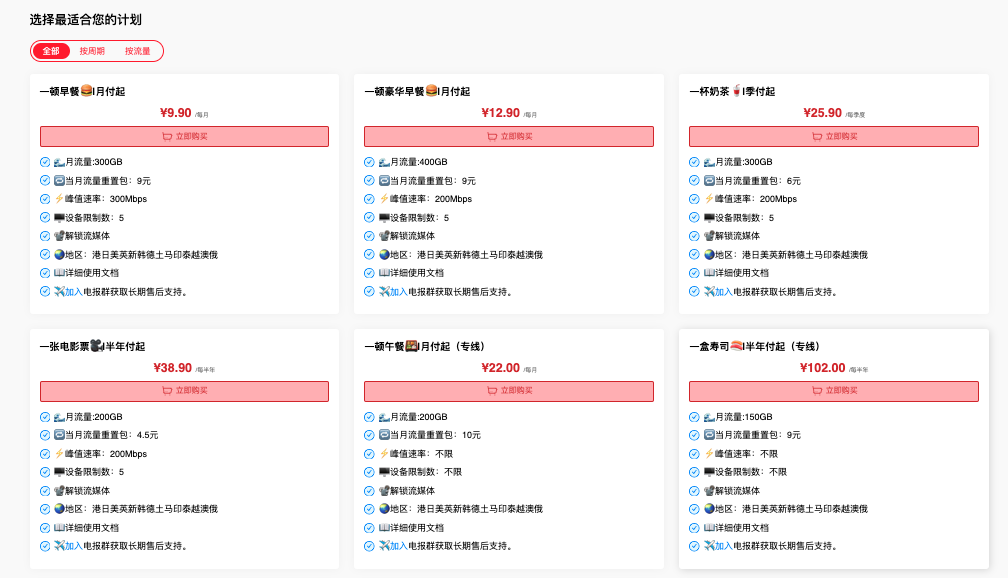Click wave icon beside 月流量:150GB
Viewport: 1008px width, 578px height.
coord(709,417)
